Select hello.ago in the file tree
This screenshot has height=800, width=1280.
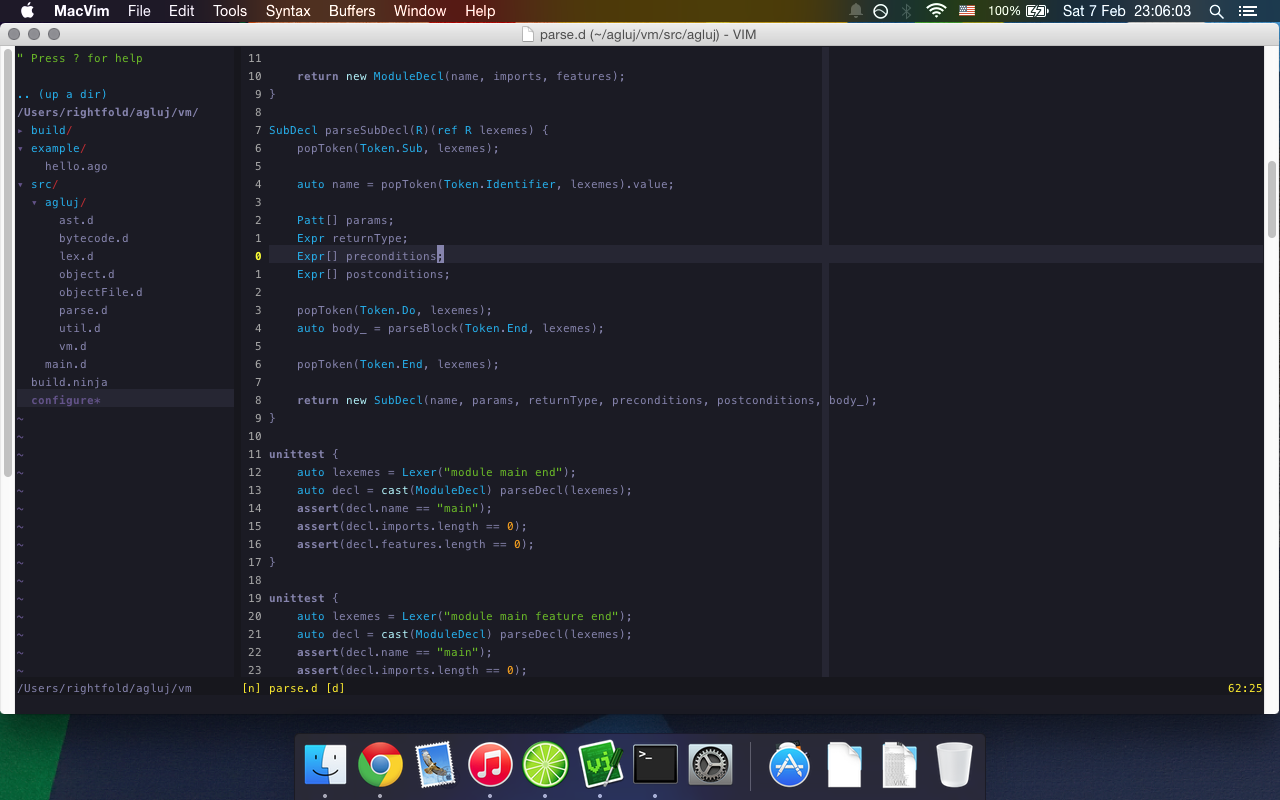76,166
